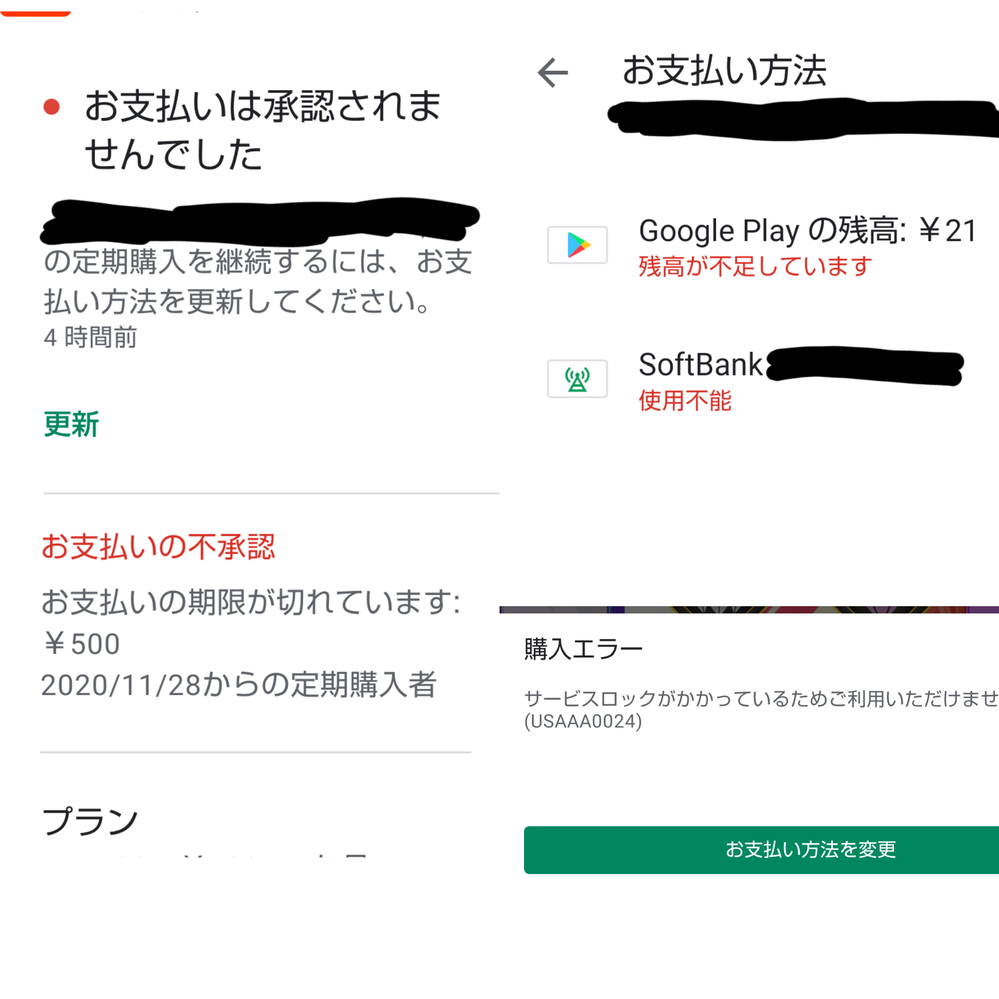
Task: Tap the green 更新 link
Action: [71, 424]
